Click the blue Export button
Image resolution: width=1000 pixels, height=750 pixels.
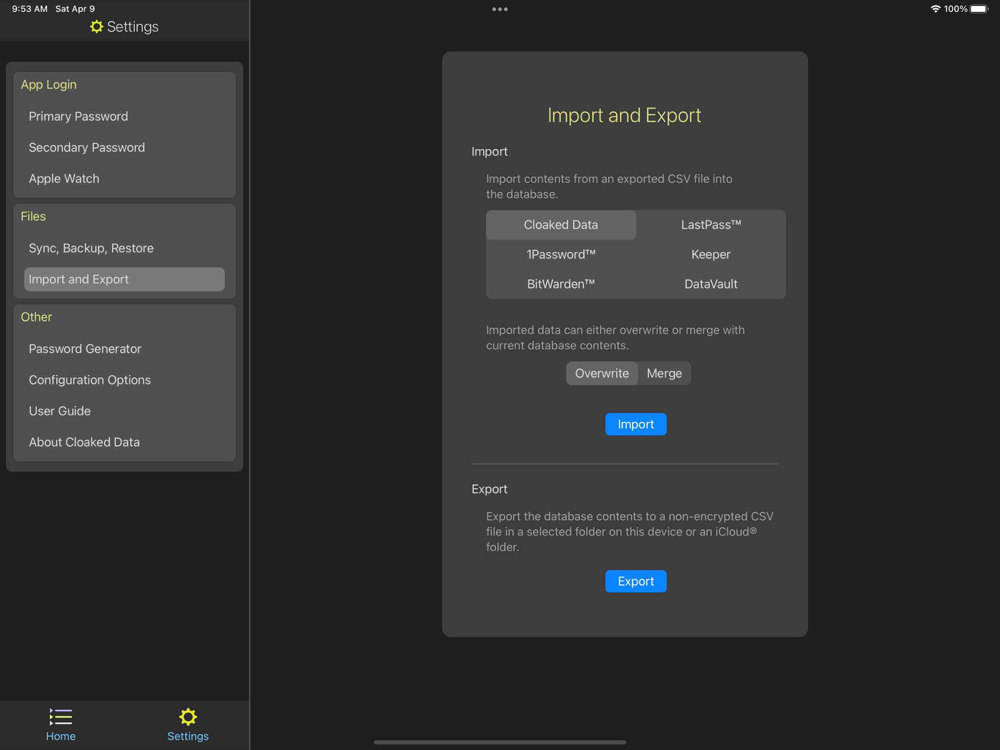click(x=636, y=581)
